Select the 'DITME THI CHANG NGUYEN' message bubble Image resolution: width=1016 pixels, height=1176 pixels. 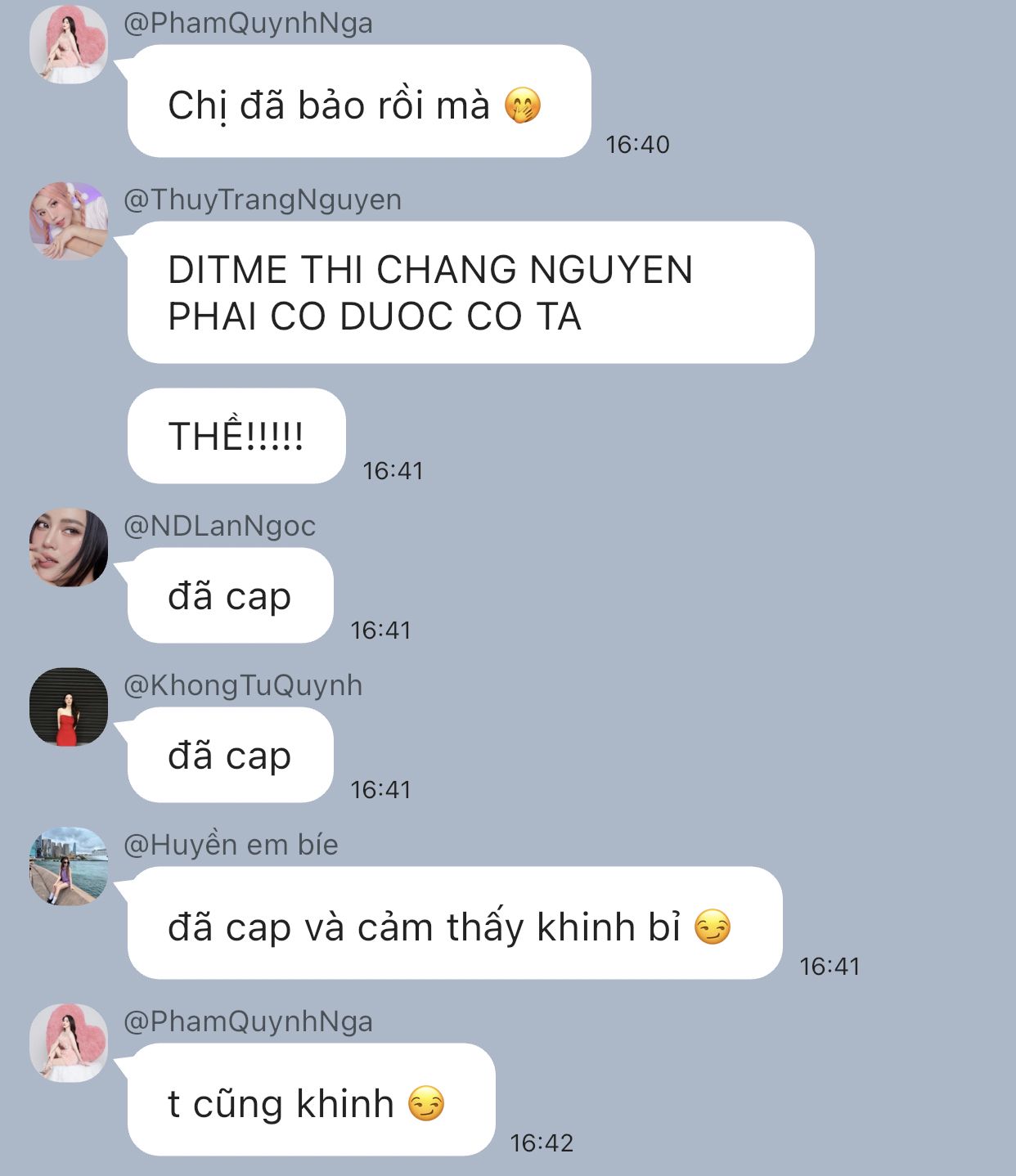[471, 293]
